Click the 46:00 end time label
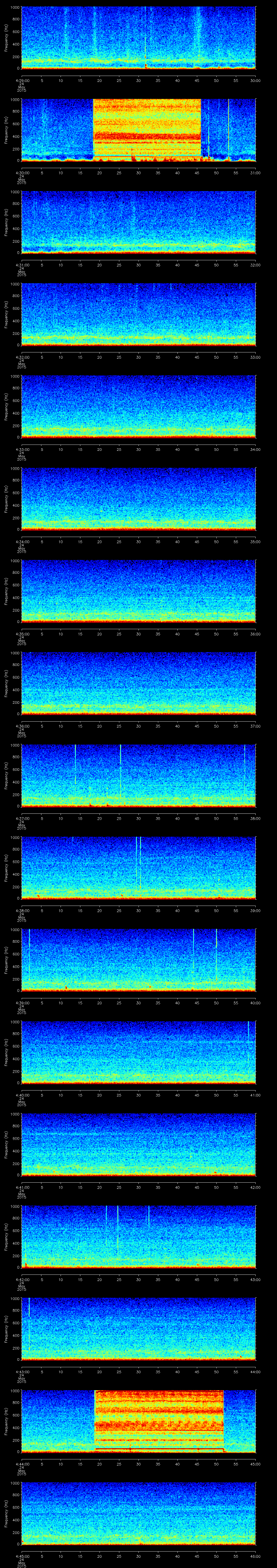Viewport: 277px width, 1568px height. click(x=255, y=1556)
